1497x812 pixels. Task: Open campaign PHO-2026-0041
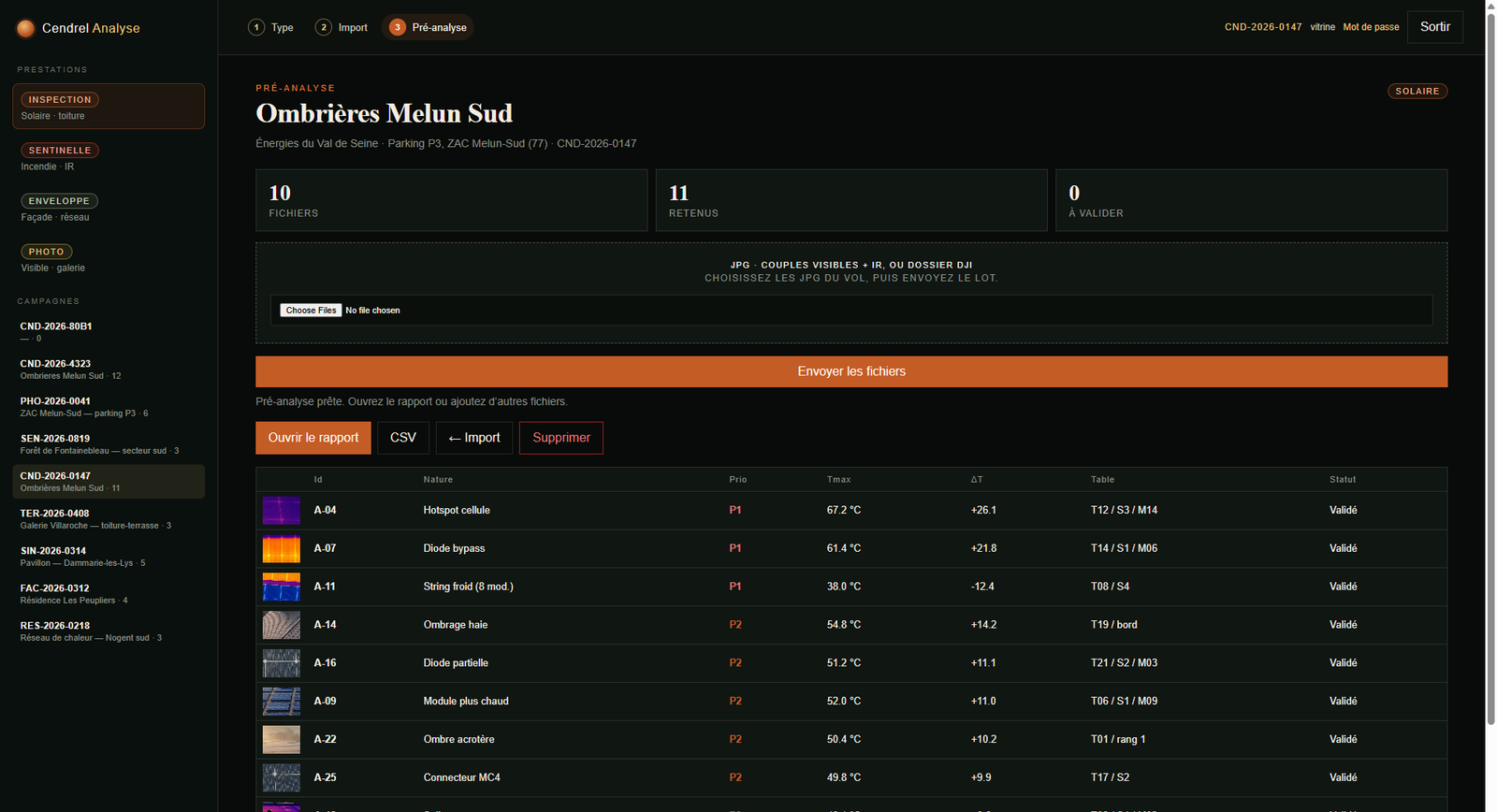pos(109,407)
